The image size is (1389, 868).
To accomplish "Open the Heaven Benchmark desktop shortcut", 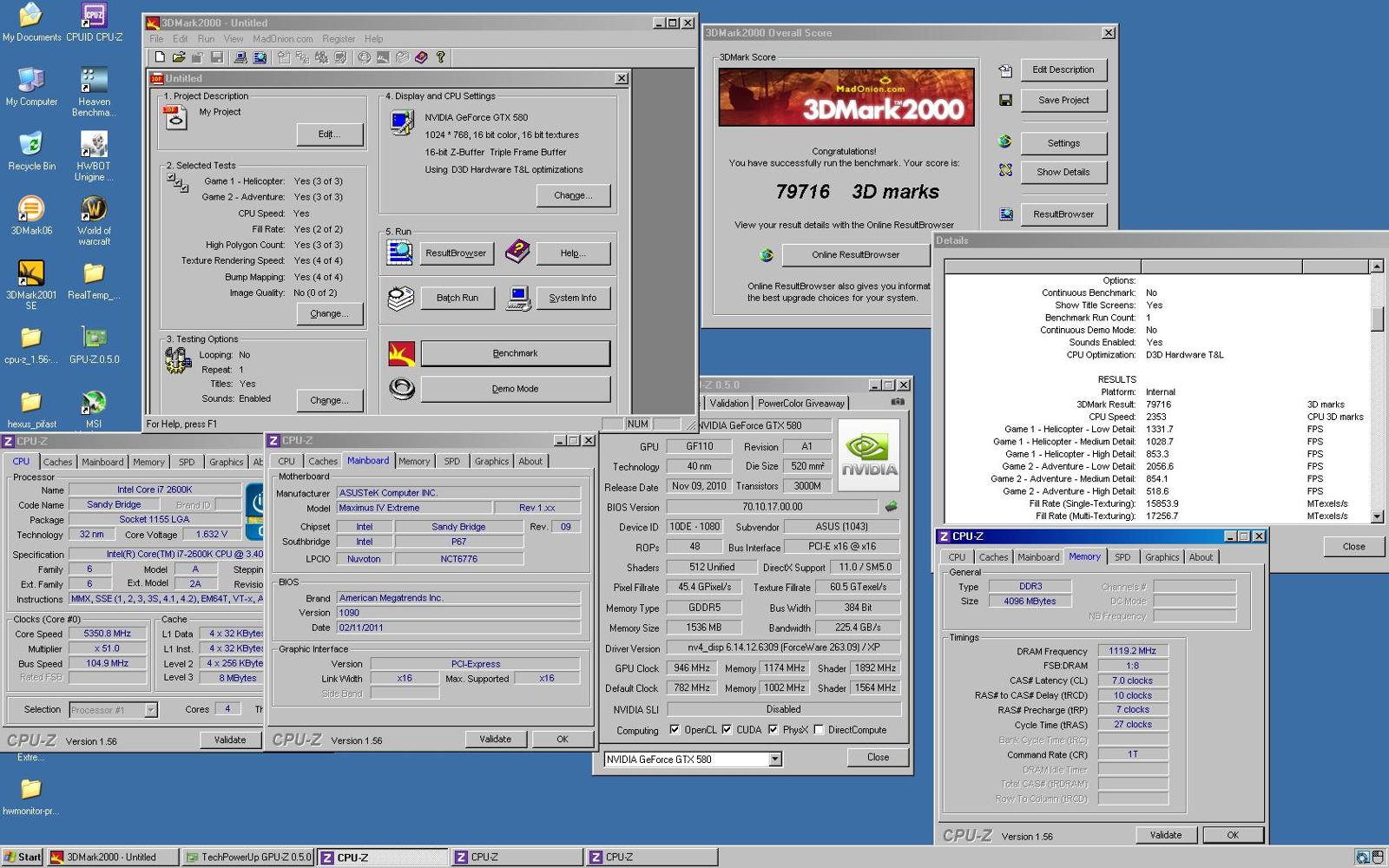I will (x=94, y=91).
